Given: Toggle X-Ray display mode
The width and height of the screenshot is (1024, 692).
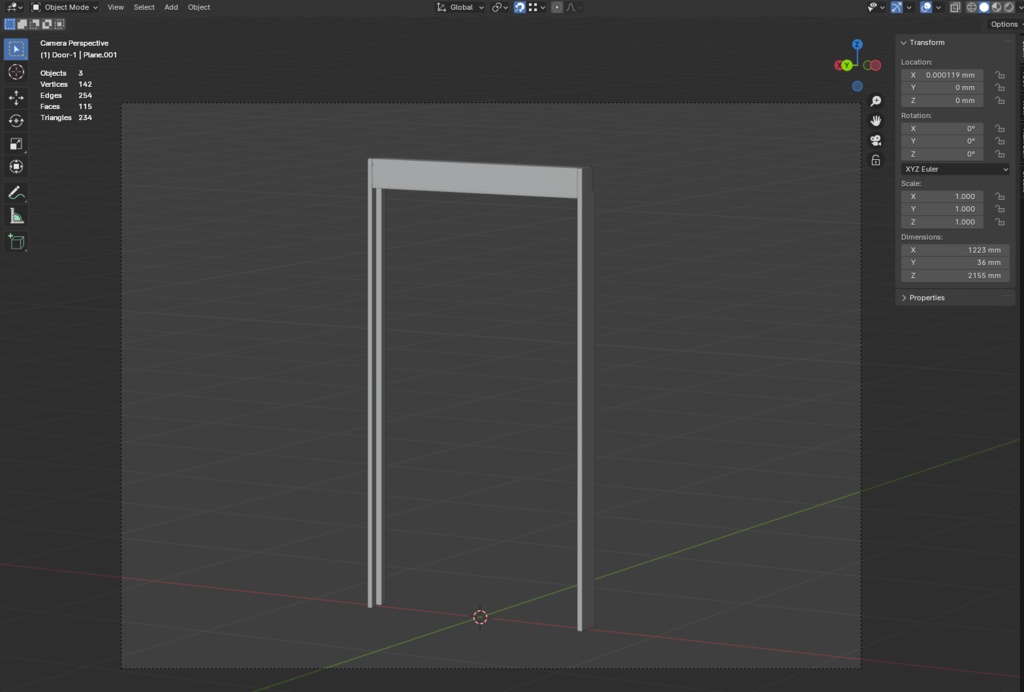Looking at the screenshot, I should point(955,7).
